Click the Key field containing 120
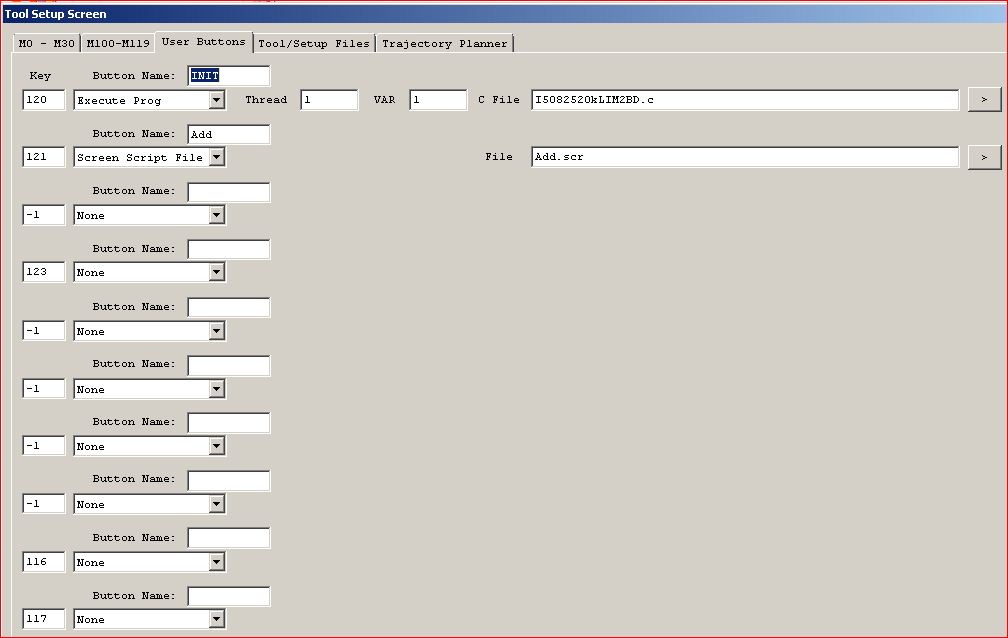 (x=44, y=100)
